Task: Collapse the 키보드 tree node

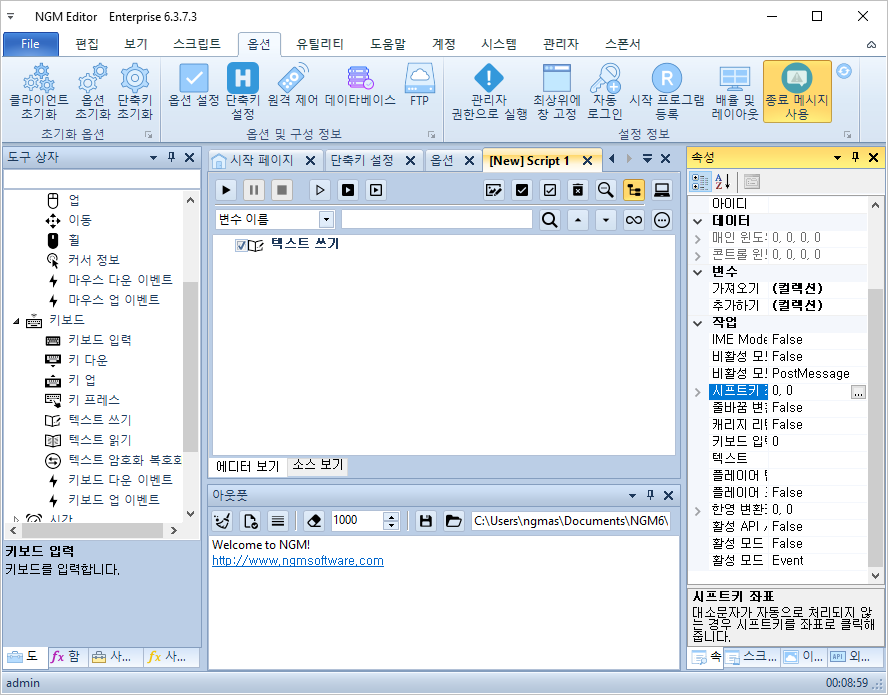Action: coord(16,321)
